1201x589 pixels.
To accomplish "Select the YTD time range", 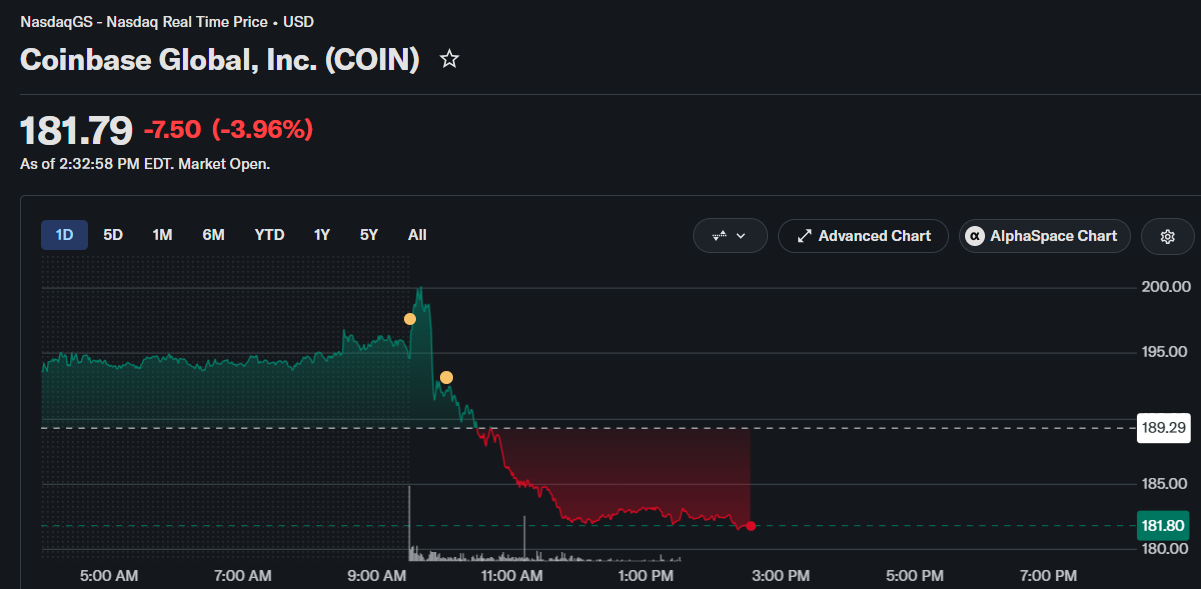I will (269, 235).
